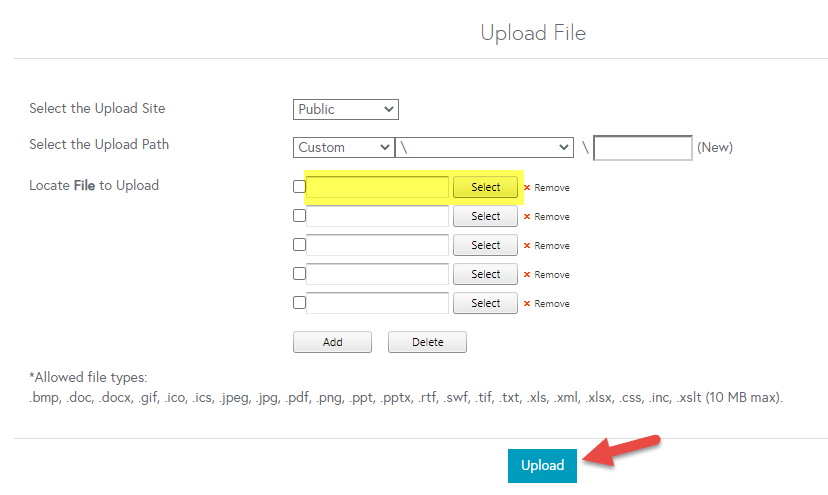Focus the New folder name text field
This screenshot has height=495, width=828.
pos(642,148)
